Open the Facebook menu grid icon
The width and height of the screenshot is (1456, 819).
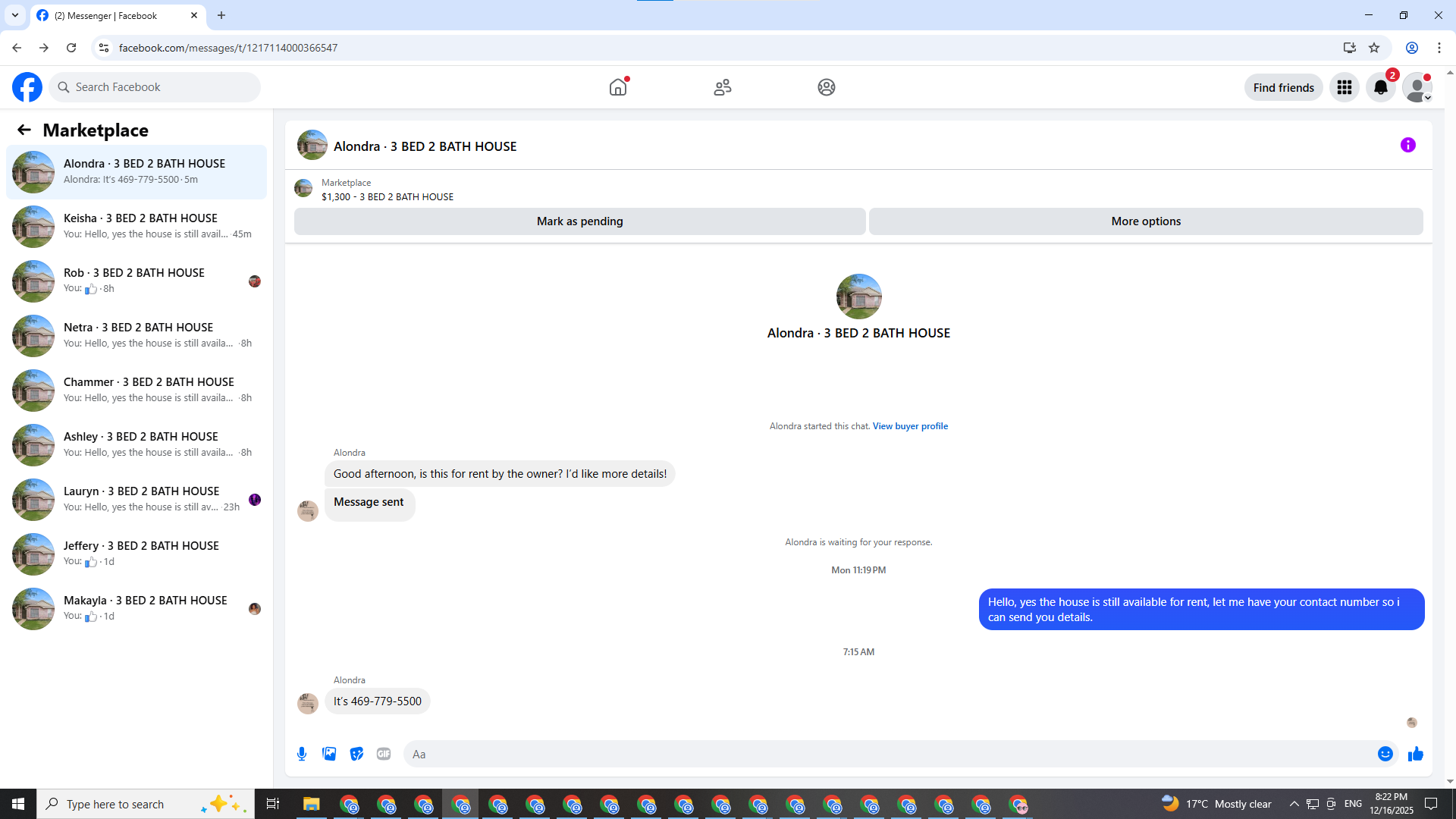(x=1345, y=87)
